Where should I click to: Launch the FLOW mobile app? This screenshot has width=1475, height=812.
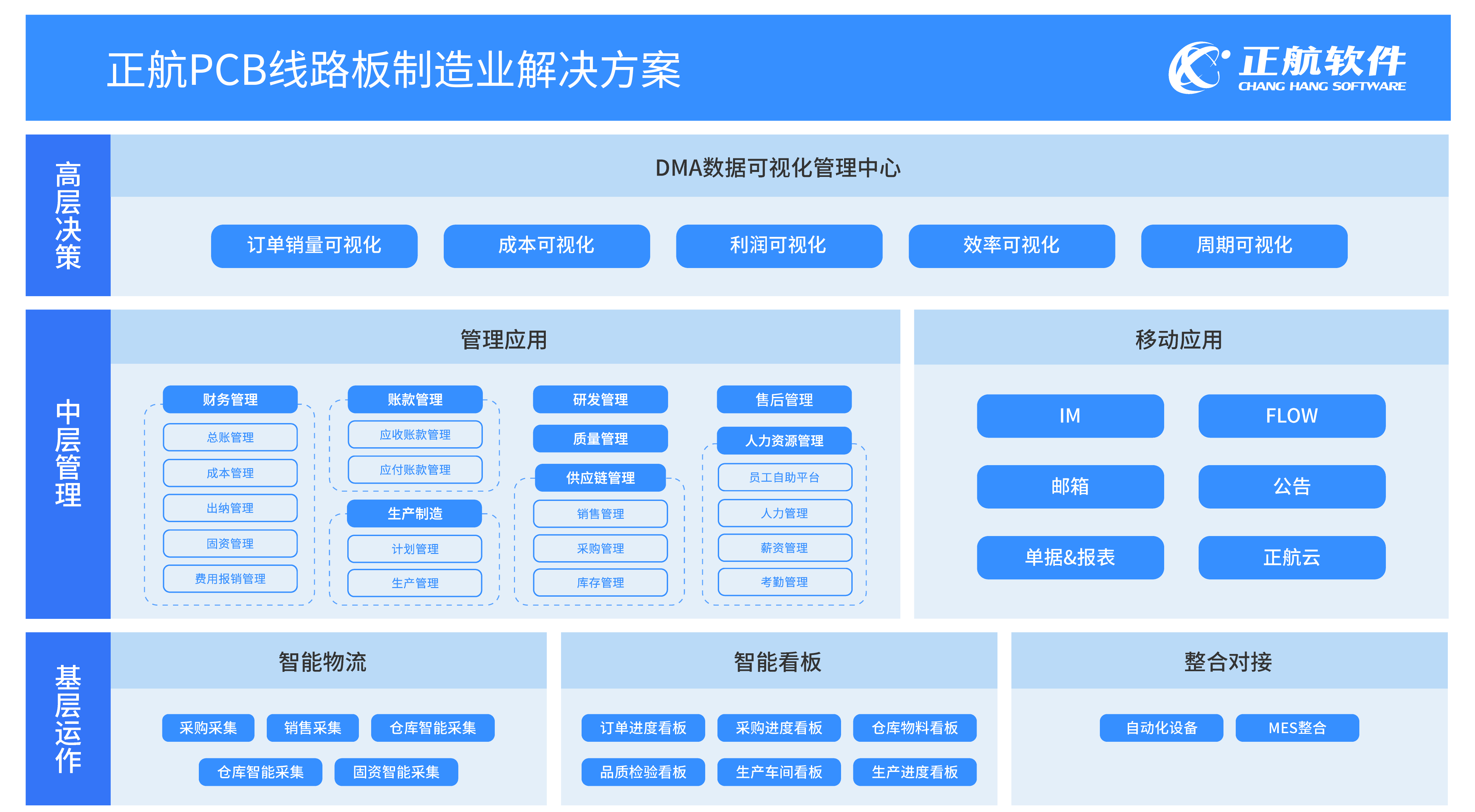point(1292,415)
